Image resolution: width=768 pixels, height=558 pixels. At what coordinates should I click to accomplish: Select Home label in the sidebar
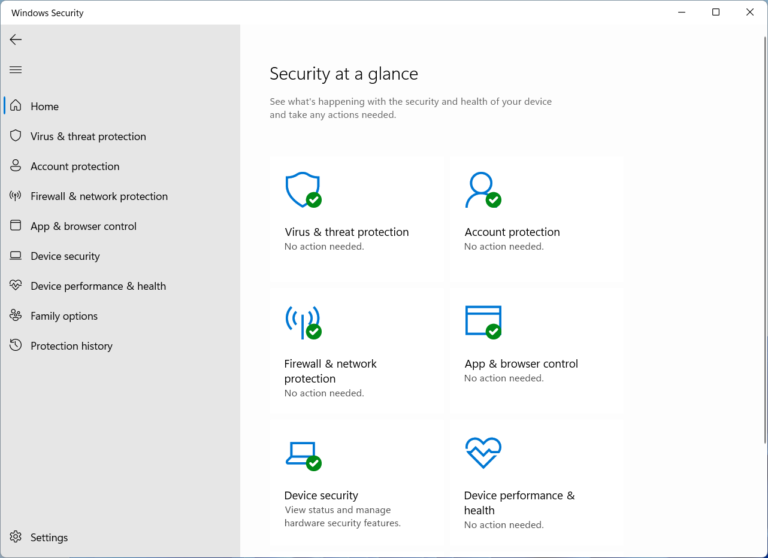tap(45, 106)
